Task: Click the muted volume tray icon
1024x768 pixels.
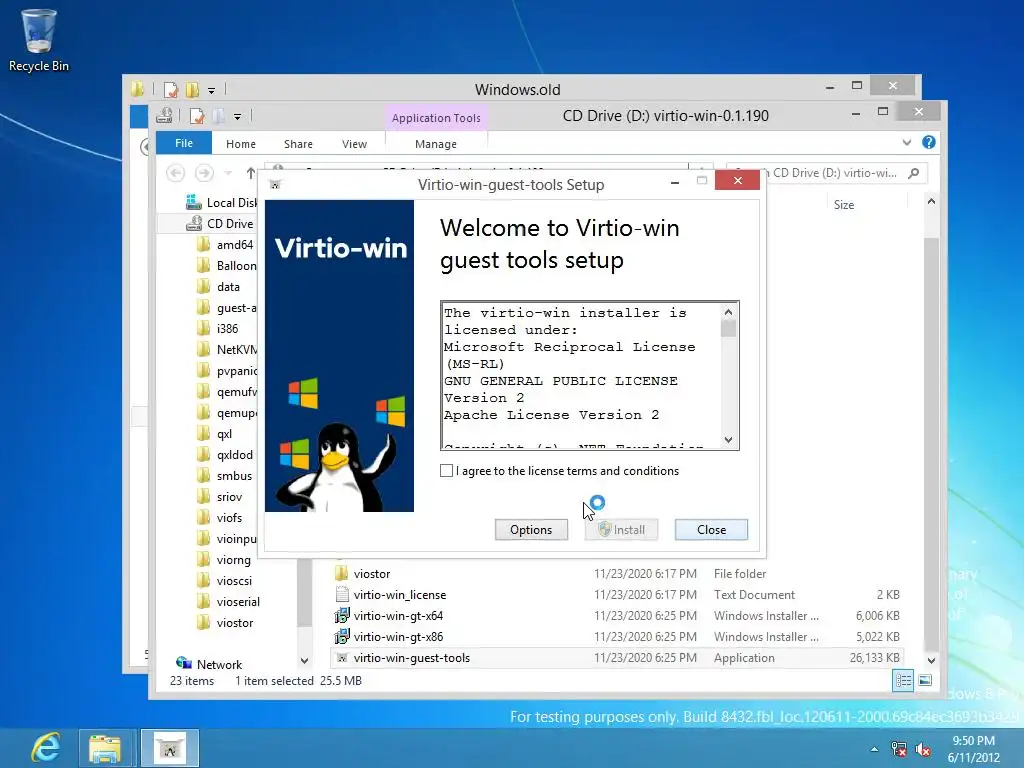Action: pyautogui.click(x=923, y=749)
